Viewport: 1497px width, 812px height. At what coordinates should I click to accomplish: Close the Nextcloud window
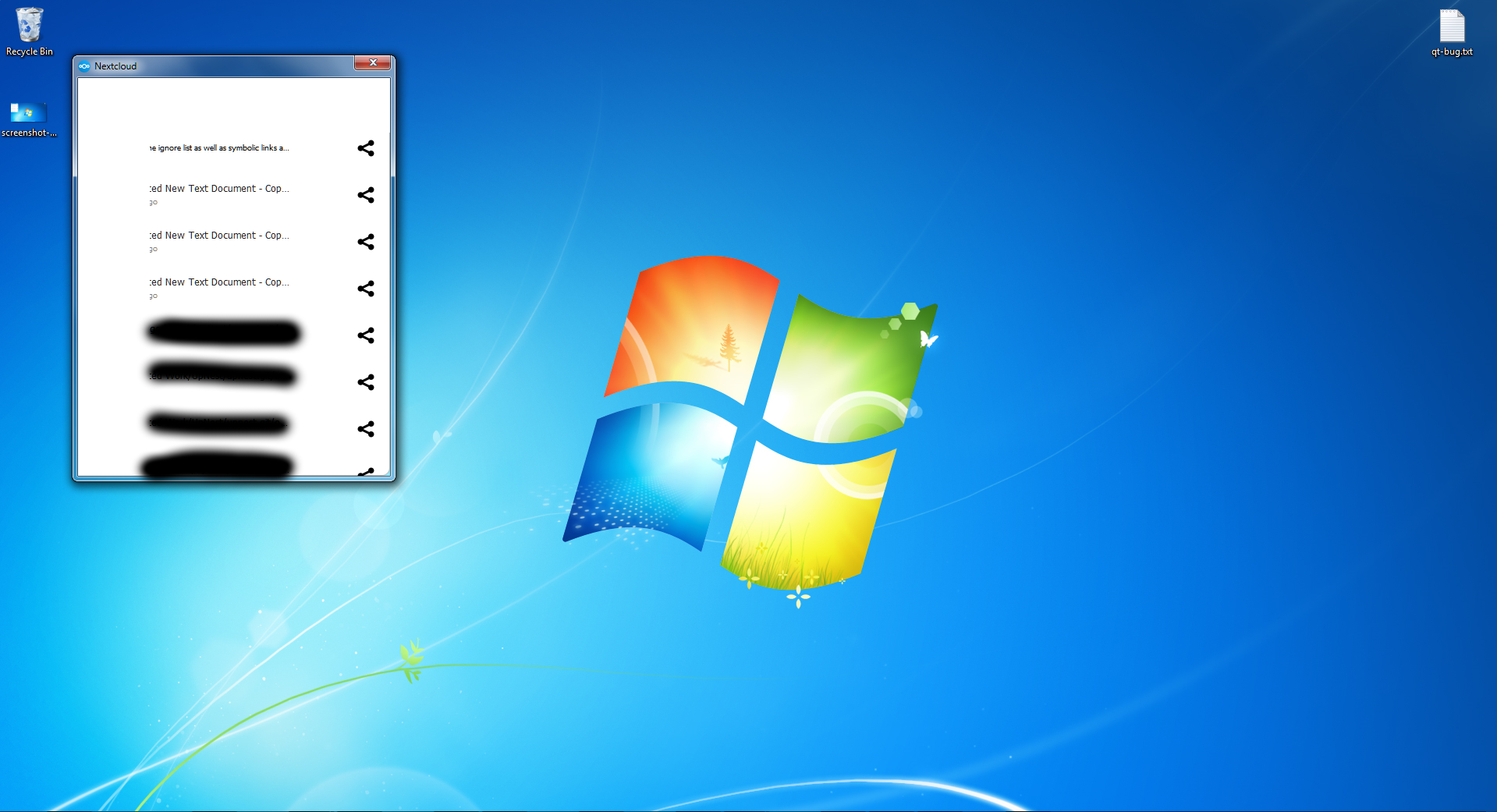pos(373,63)
